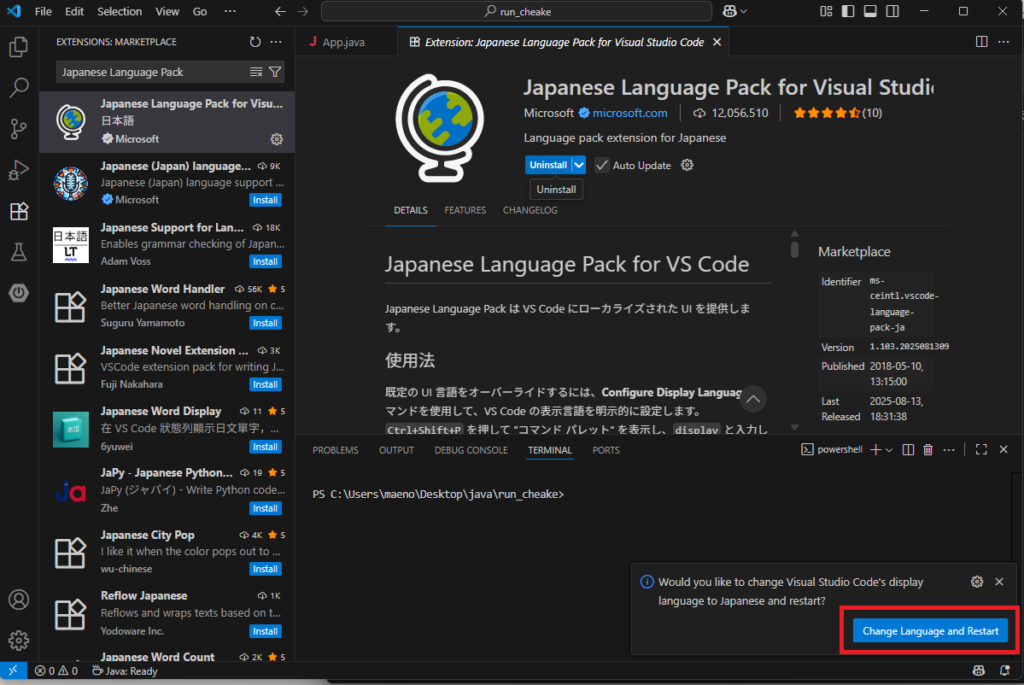Install Japanese Word Handler extension
This screenshot has height=685, width=1024.
click(265, 323)
